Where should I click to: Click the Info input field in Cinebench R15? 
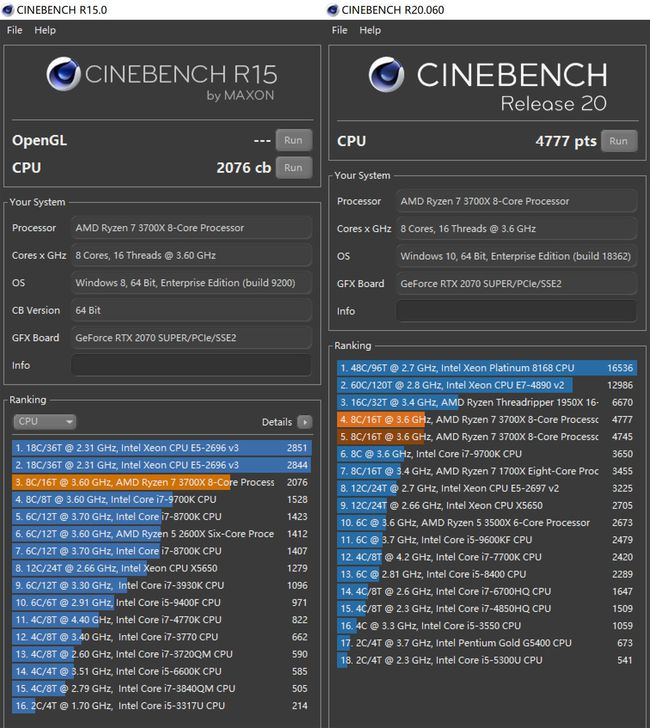[191, 365]
